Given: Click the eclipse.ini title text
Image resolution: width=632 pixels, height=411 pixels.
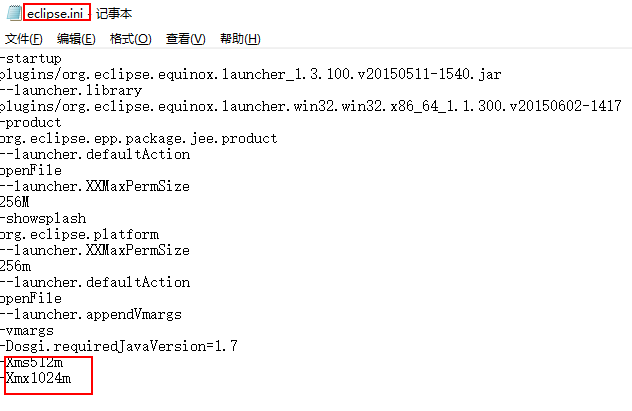Looking at the screenshot, I should 55,14.
